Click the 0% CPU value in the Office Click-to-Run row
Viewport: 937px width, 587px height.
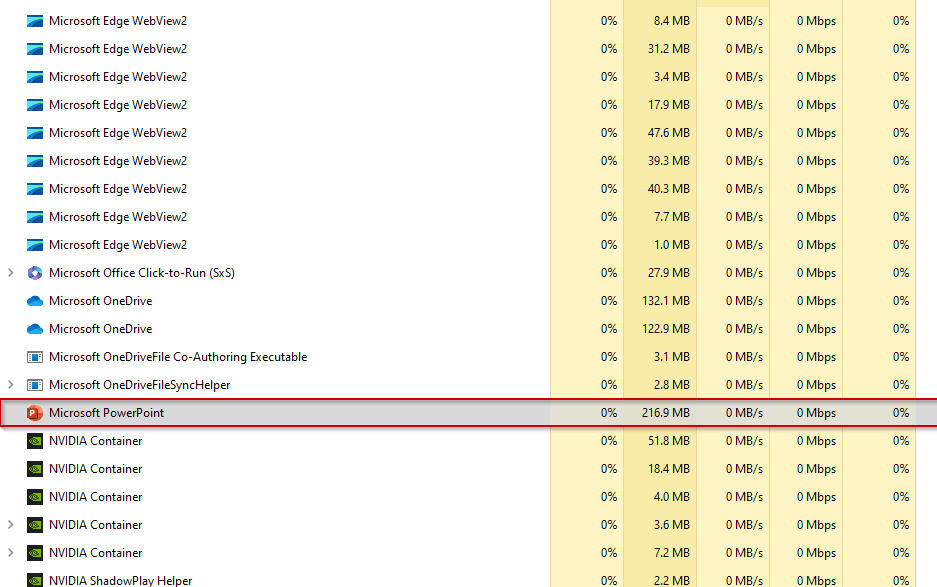tap(609, 273)
